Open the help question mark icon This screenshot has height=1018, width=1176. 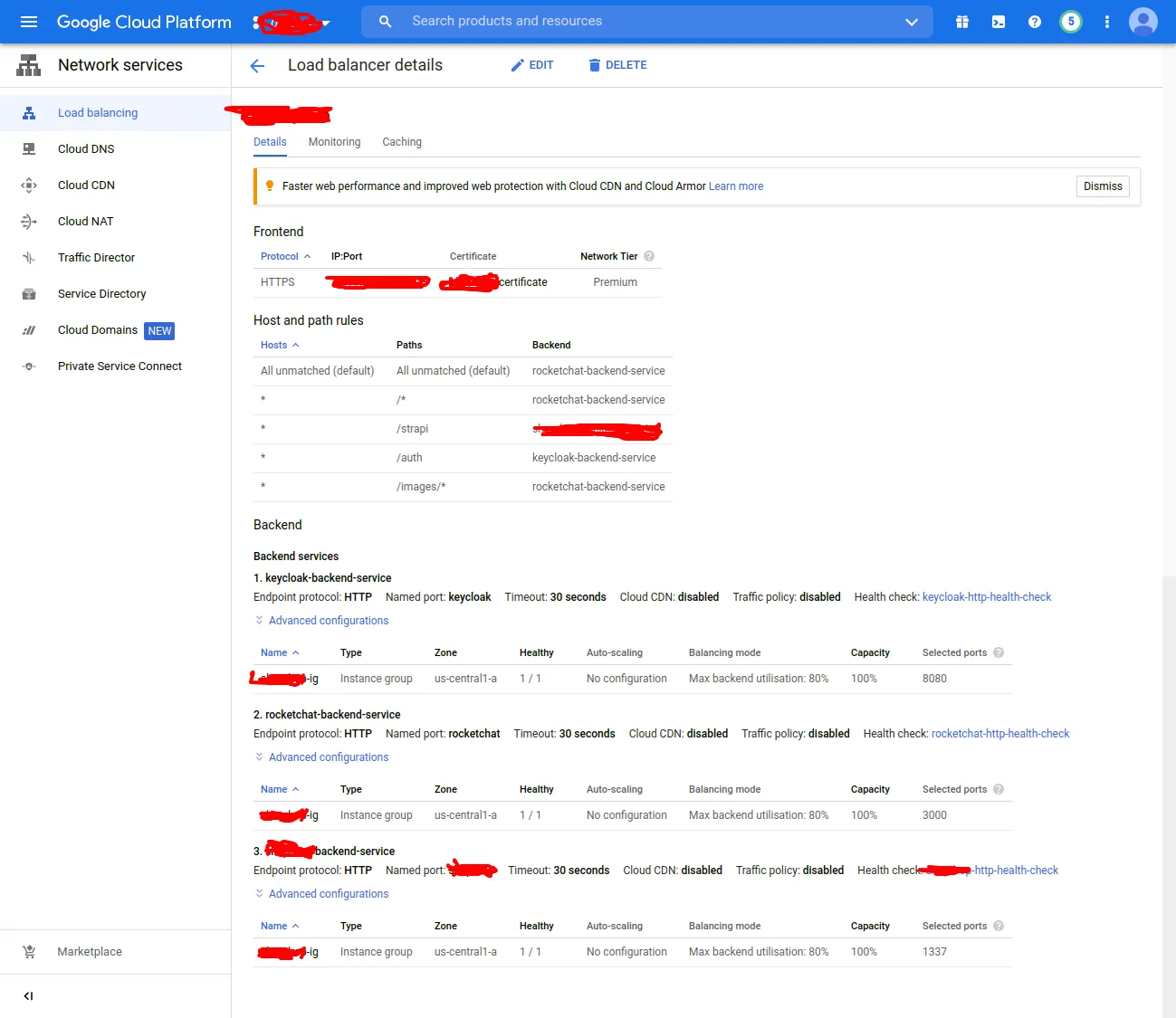tap(1035, 22)
